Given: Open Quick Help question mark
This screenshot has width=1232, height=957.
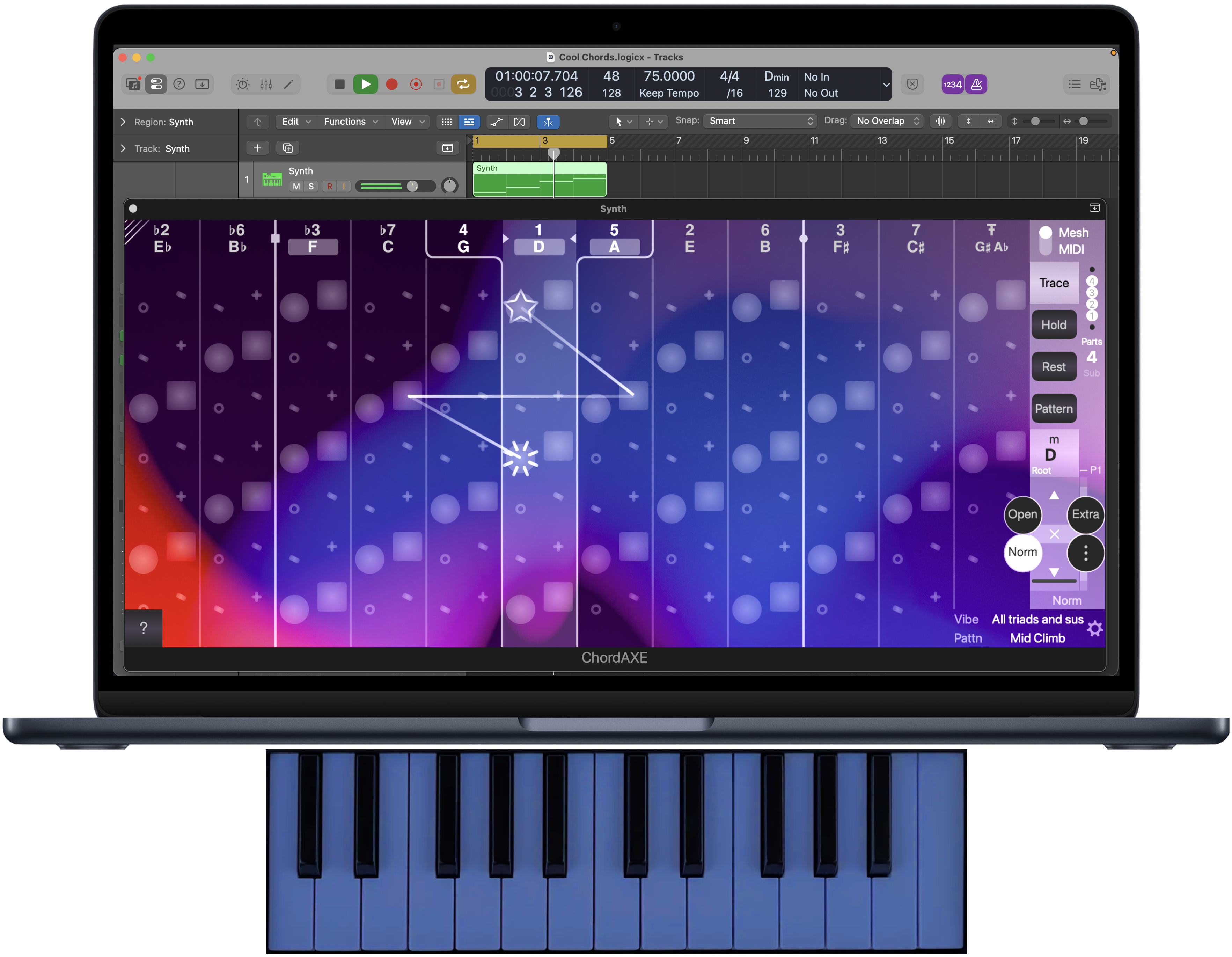Looking at the screenshot, I should tap(179, 84).
